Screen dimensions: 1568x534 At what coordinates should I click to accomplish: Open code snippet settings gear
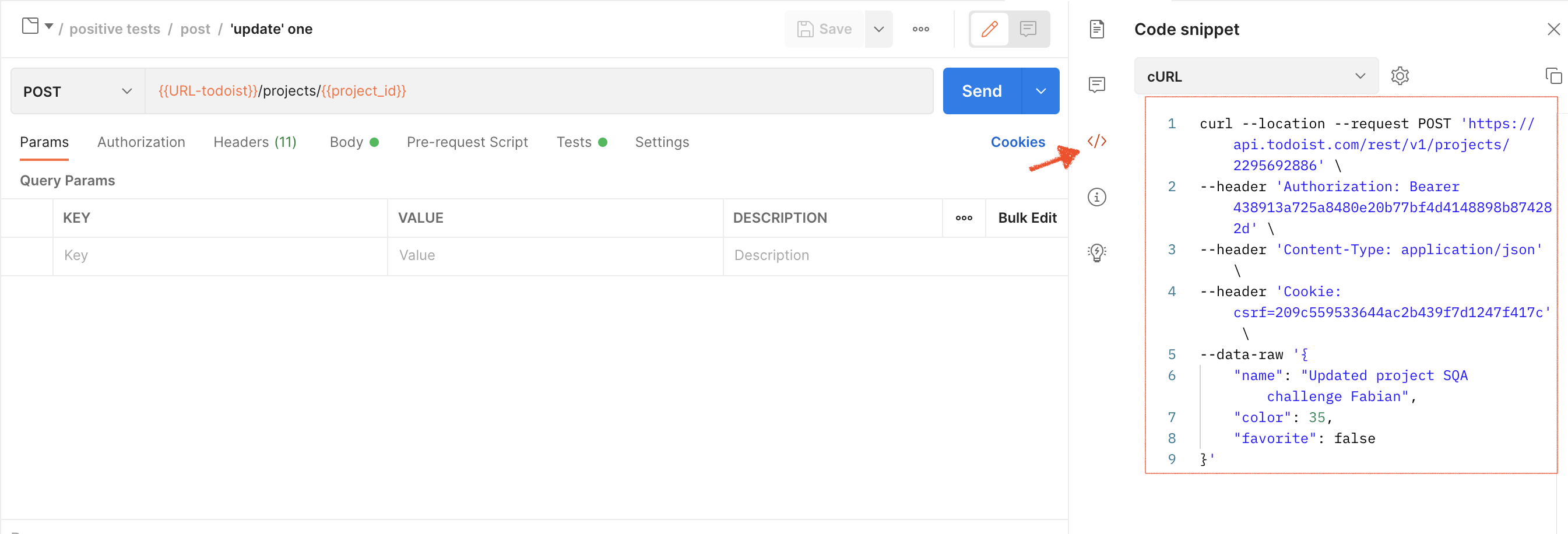[1400, 76]
